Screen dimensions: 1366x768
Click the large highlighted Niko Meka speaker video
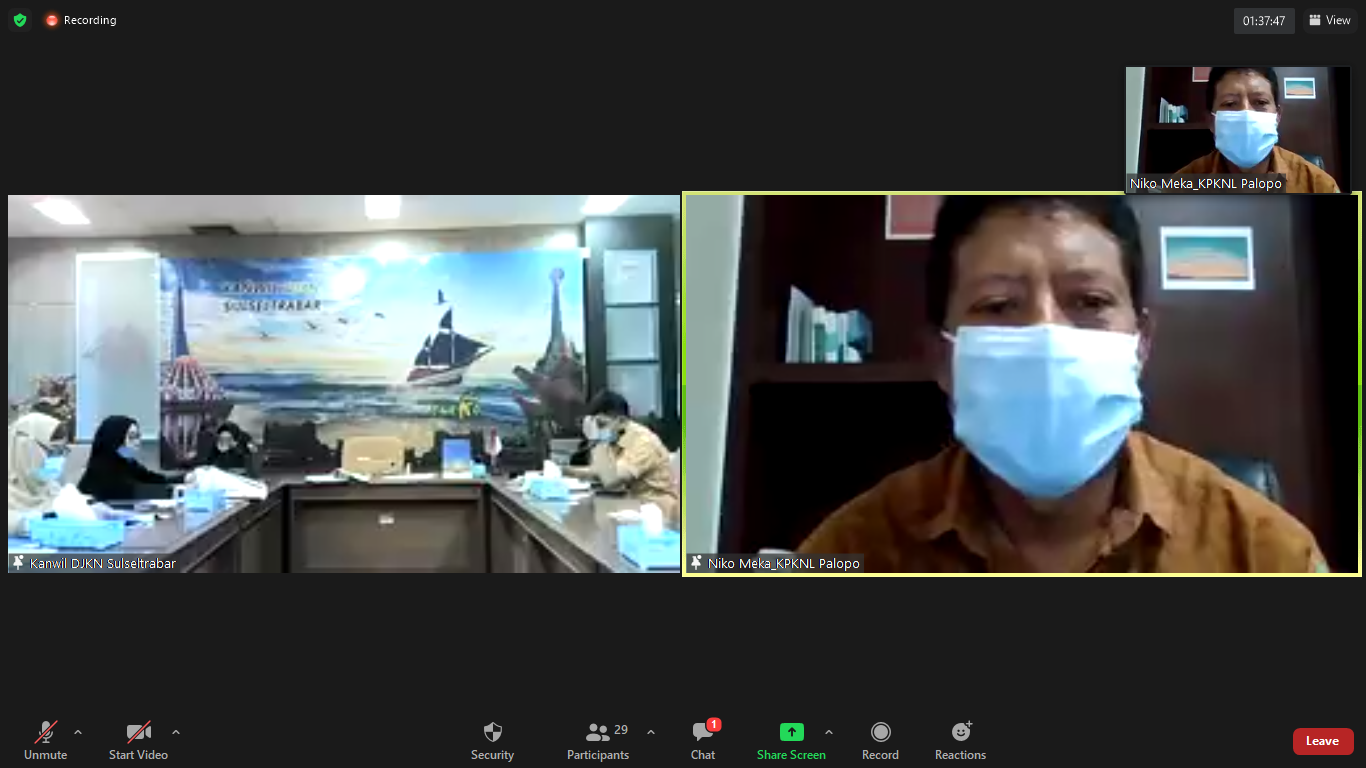coord(1022,383)
